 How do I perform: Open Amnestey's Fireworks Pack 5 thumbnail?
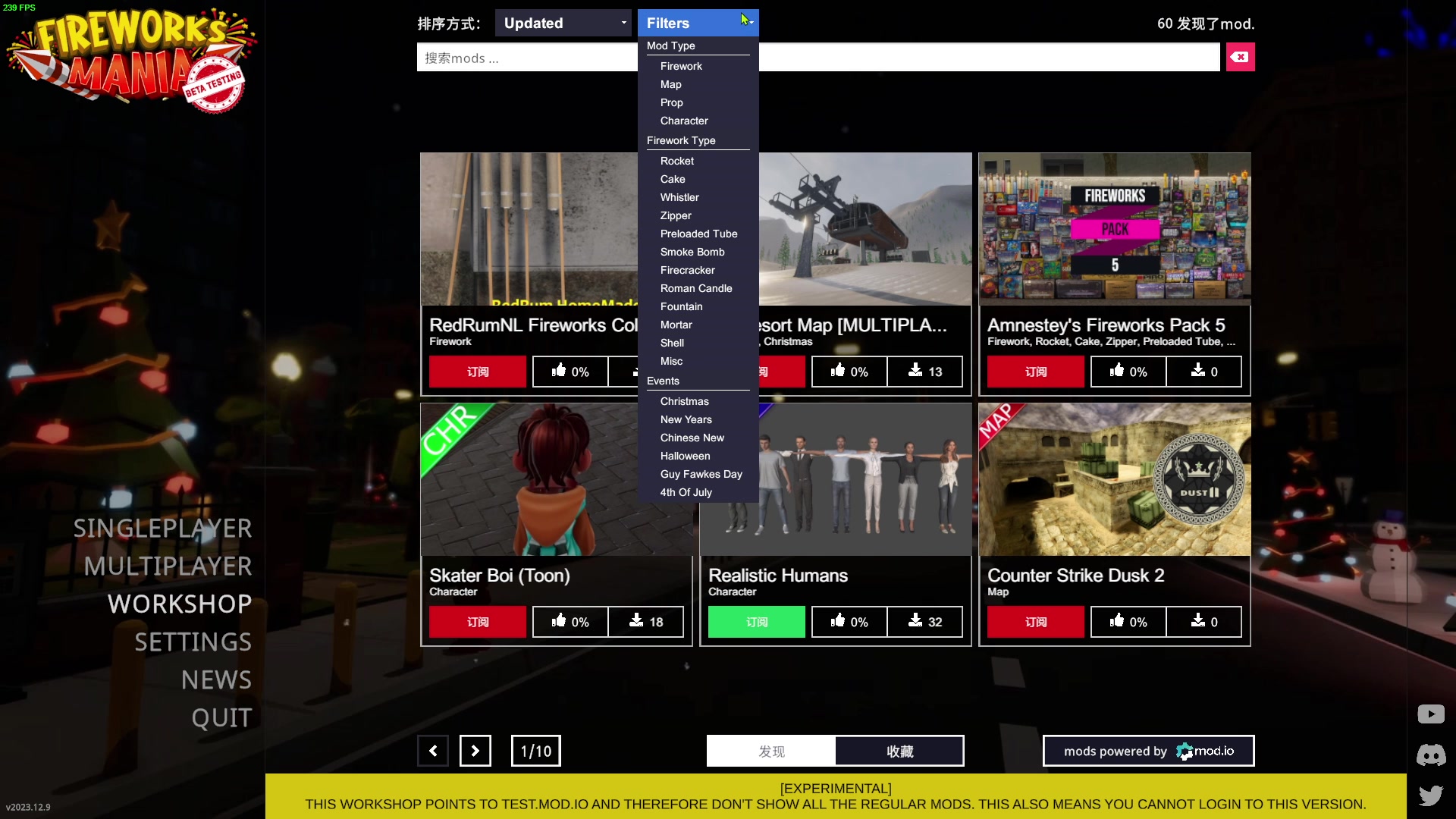point(1115,229)
